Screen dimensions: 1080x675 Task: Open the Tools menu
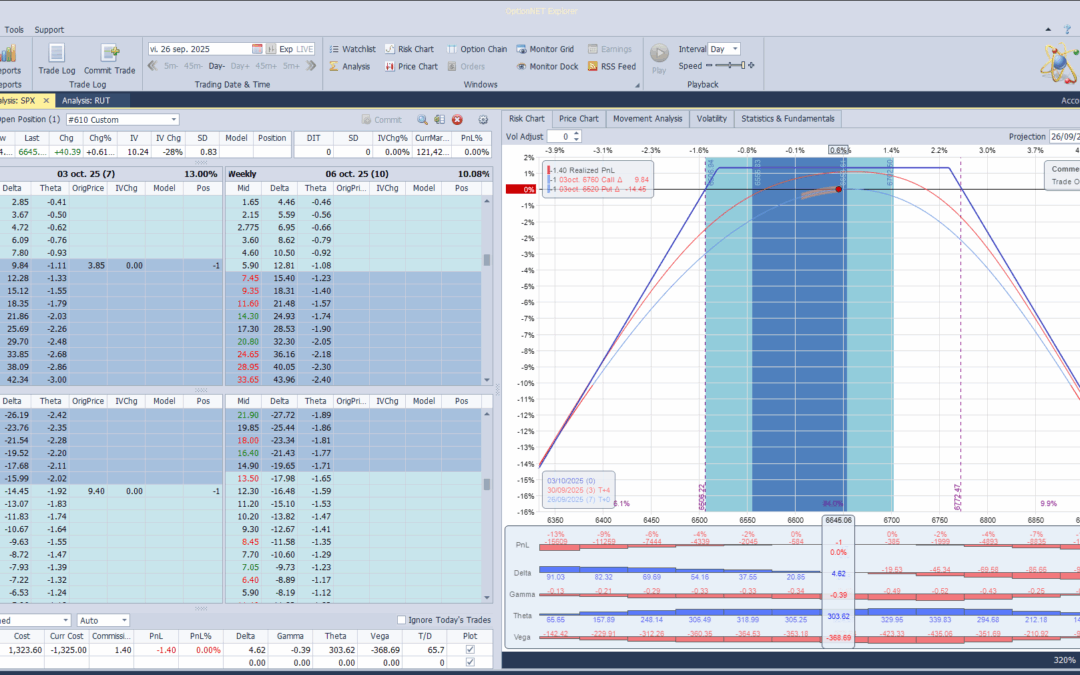(x=14, y=30)
